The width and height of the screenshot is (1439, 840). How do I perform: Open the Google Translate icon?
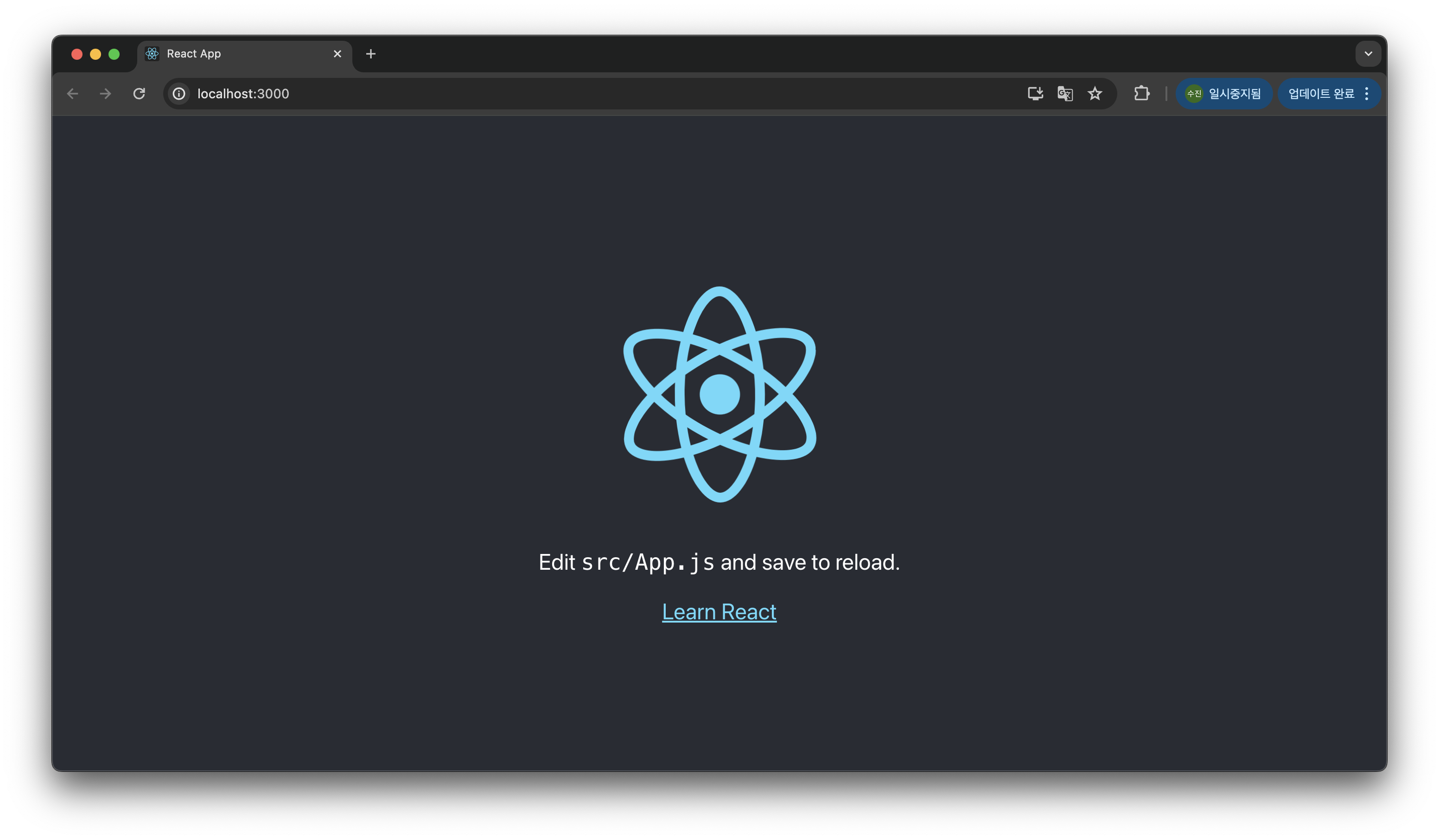click(1065, 94)
